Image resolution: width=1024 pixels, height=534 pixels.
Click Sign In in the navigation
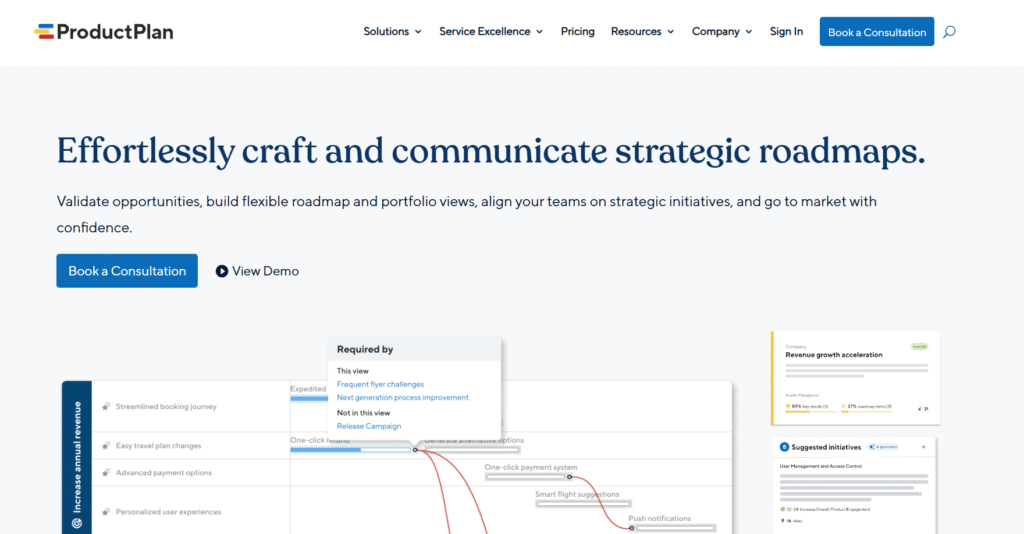786,32
